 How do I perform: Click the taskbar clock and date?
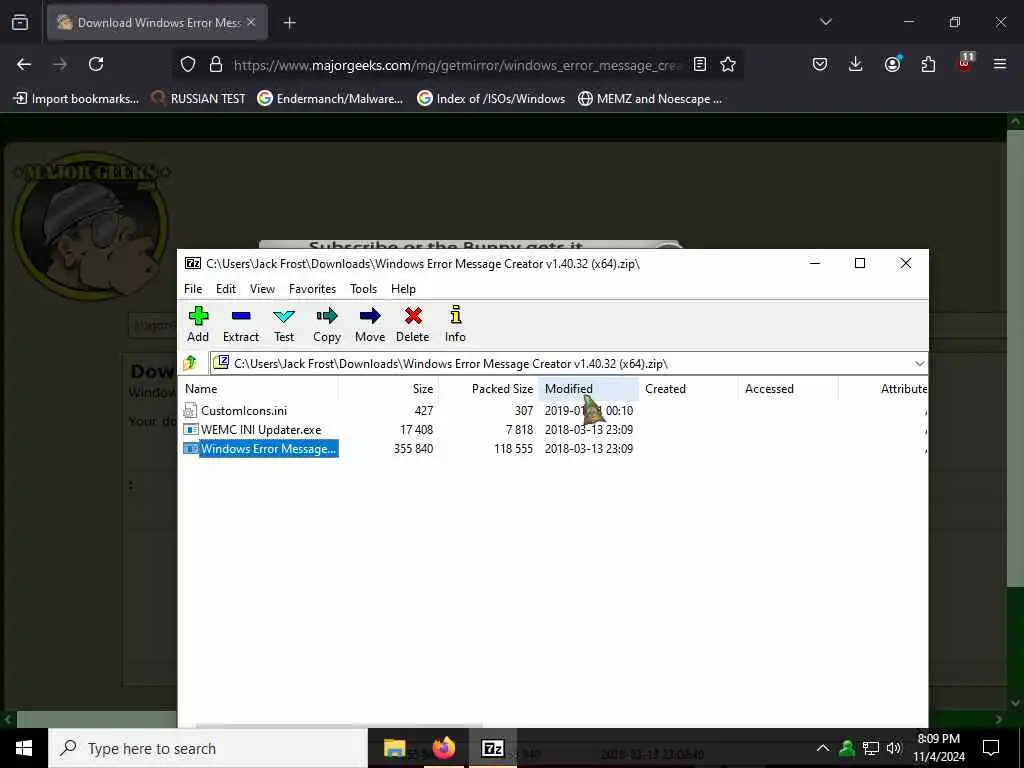(x=938, y=748)
